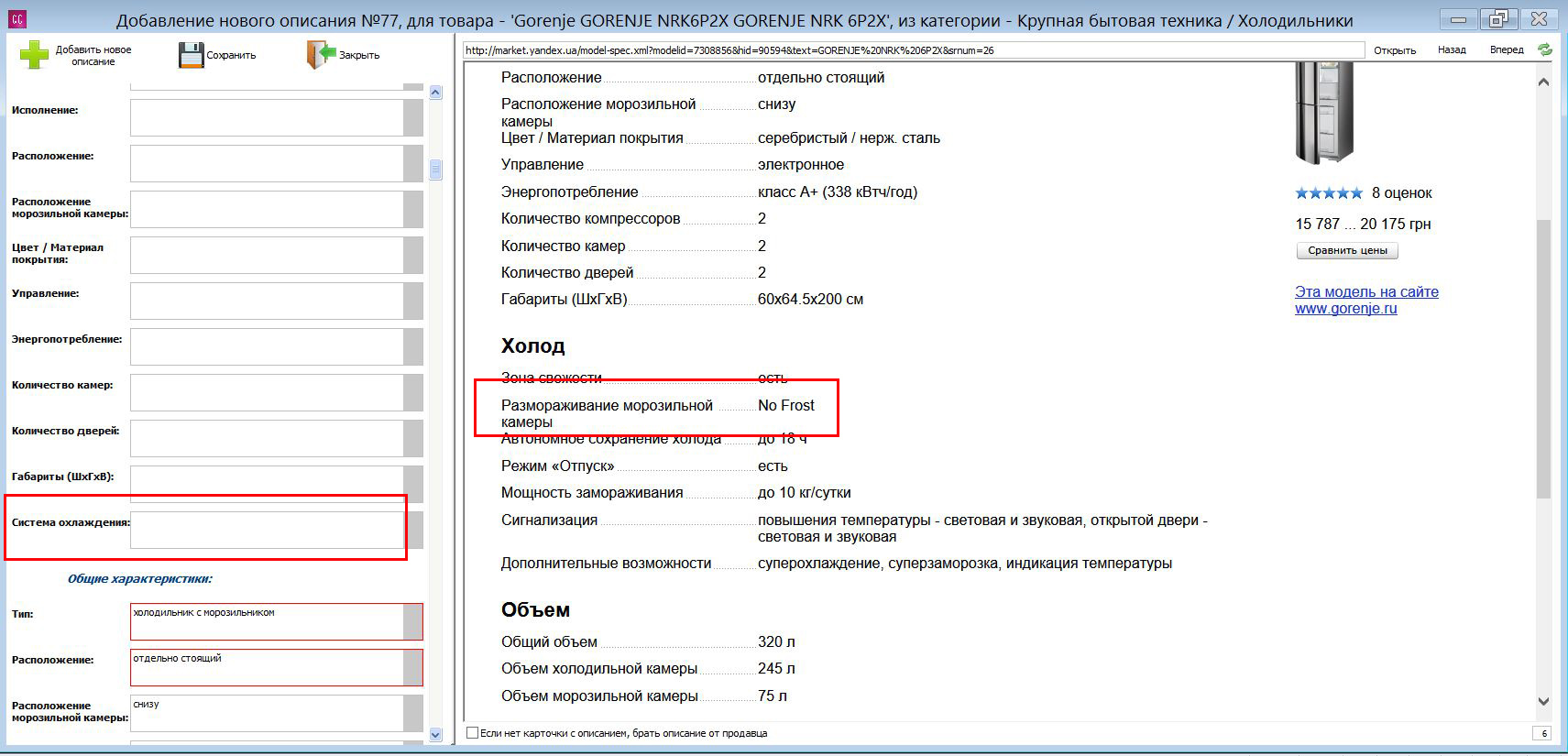Click the left panel scrollbar thumb
The image size is (1568, 756).
point(435,170)
